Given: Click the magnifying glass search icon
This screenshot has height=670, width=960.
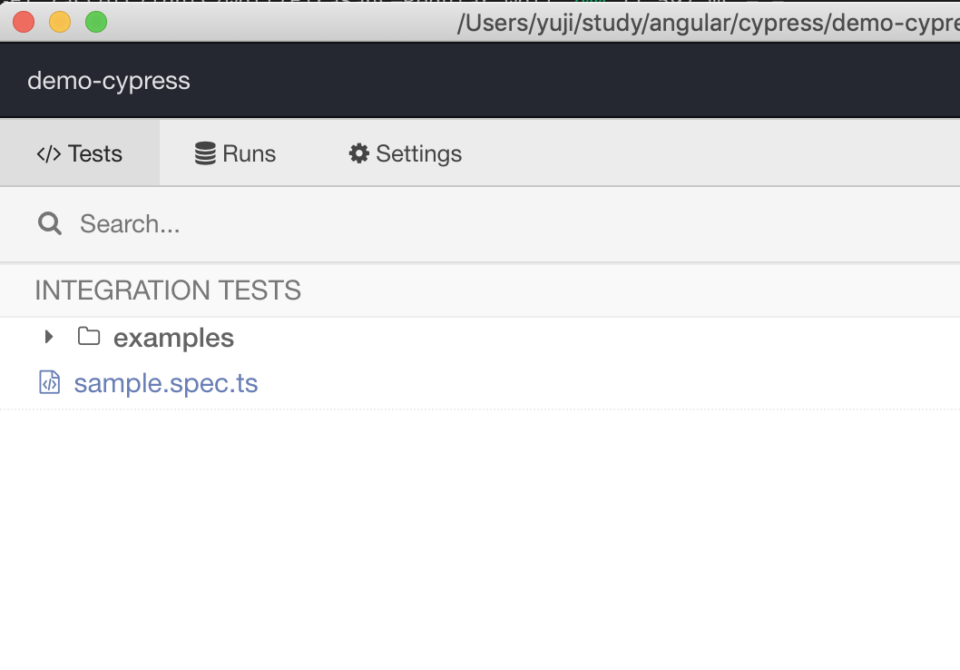Looking at the screenshot, I should 49,223.
